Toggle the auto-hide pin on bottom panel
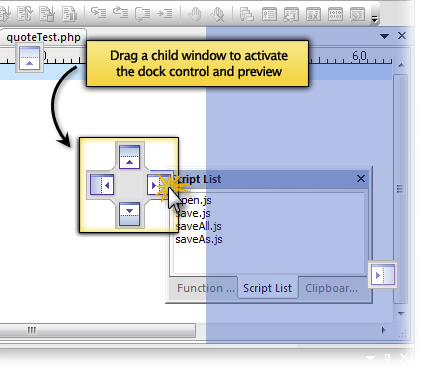Screen dimensions: 423x370 tap(387, 358)
